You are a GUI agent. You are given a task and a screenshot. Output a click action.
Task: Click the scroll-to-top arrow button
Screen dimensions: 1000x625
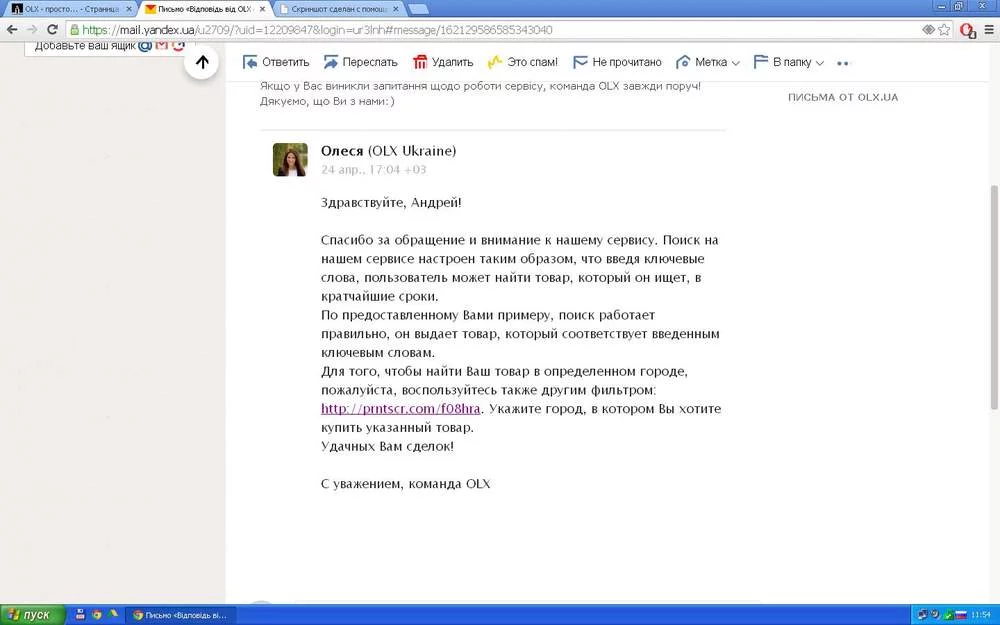(x=202, y=62)
